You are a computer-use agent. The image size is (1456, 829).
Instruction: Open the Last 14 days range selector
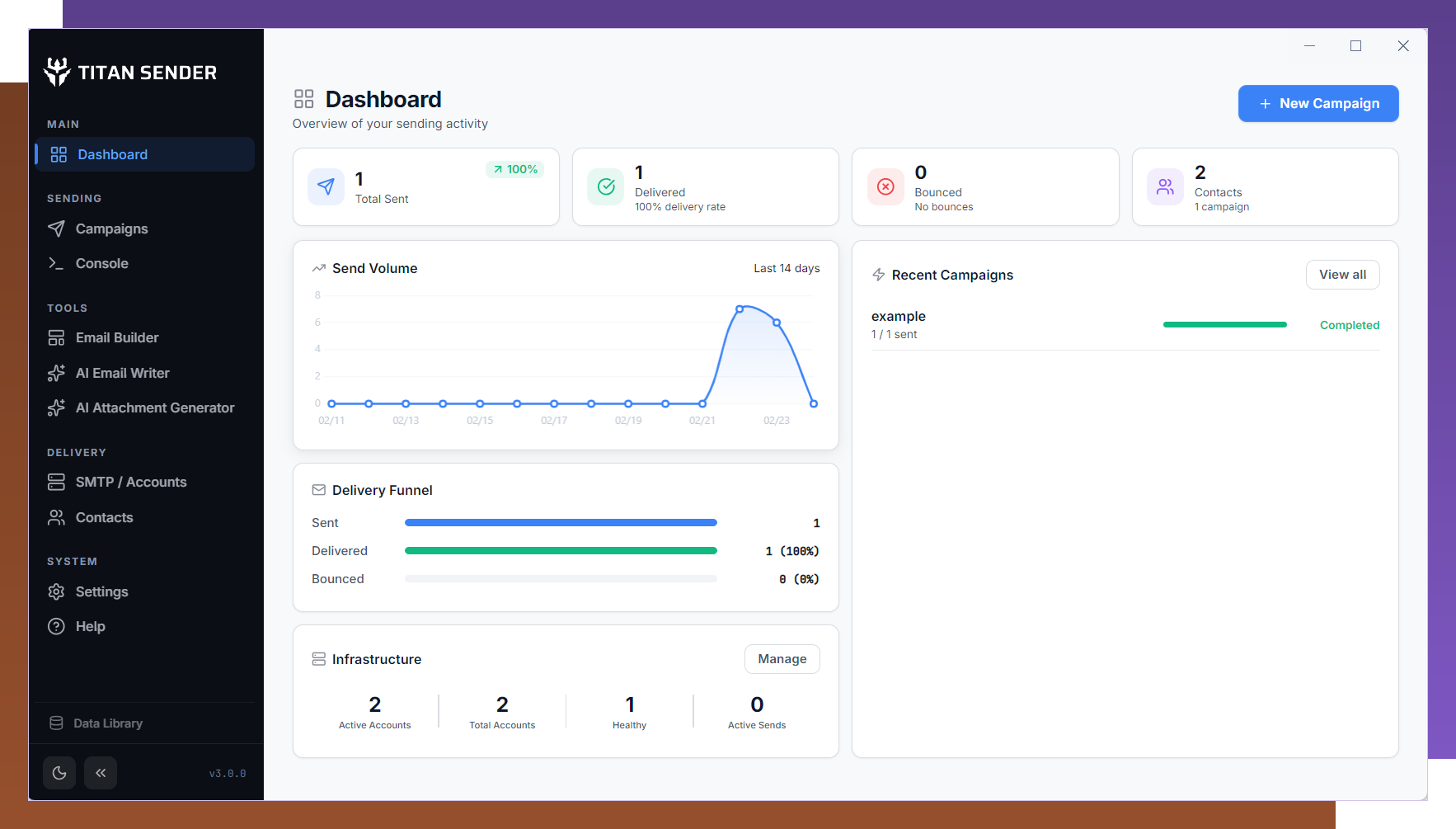tap(786, 268)
